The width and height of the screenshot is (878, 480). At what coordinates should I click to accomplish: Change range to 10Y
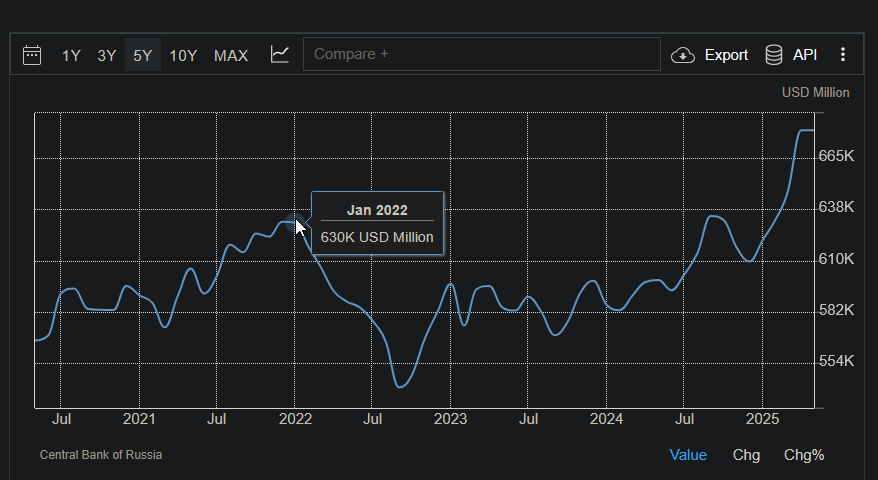point(183,55)
